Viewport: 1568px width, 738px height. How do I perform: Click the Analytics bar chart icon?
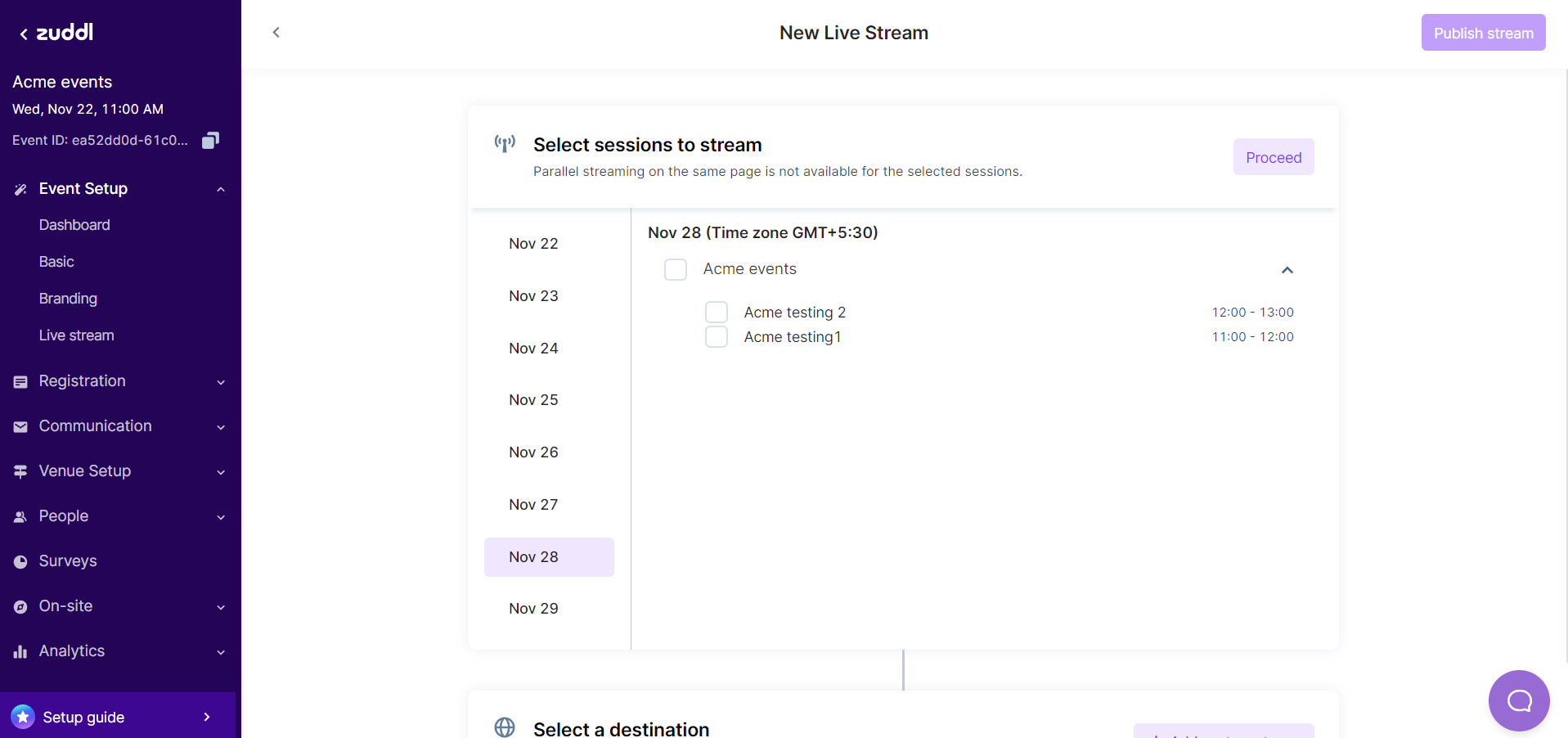tap(20, 651)
